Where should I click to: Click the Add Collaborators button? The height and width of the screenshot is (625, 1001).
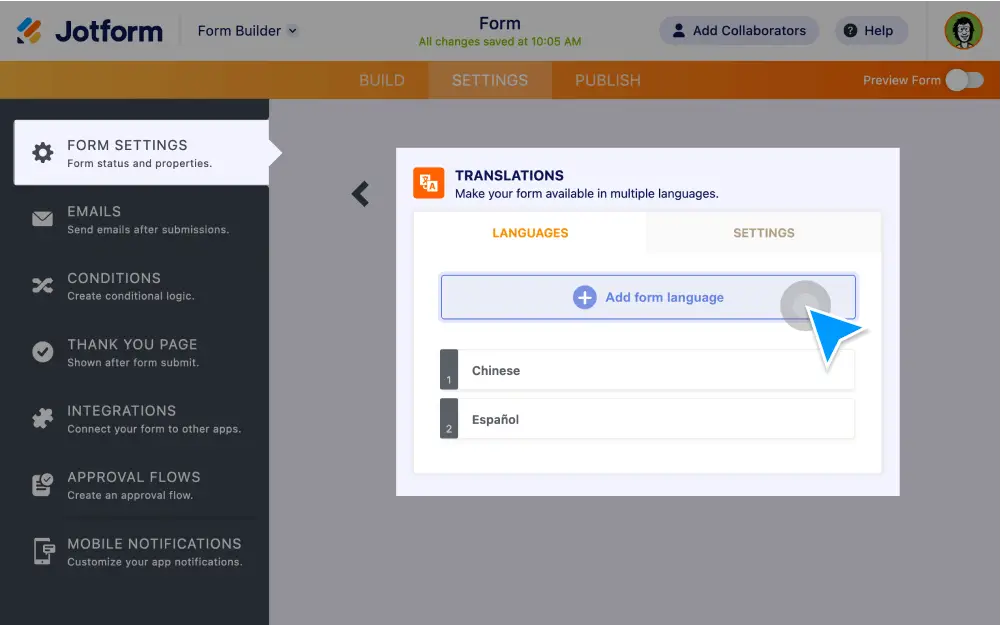point(738,30)
